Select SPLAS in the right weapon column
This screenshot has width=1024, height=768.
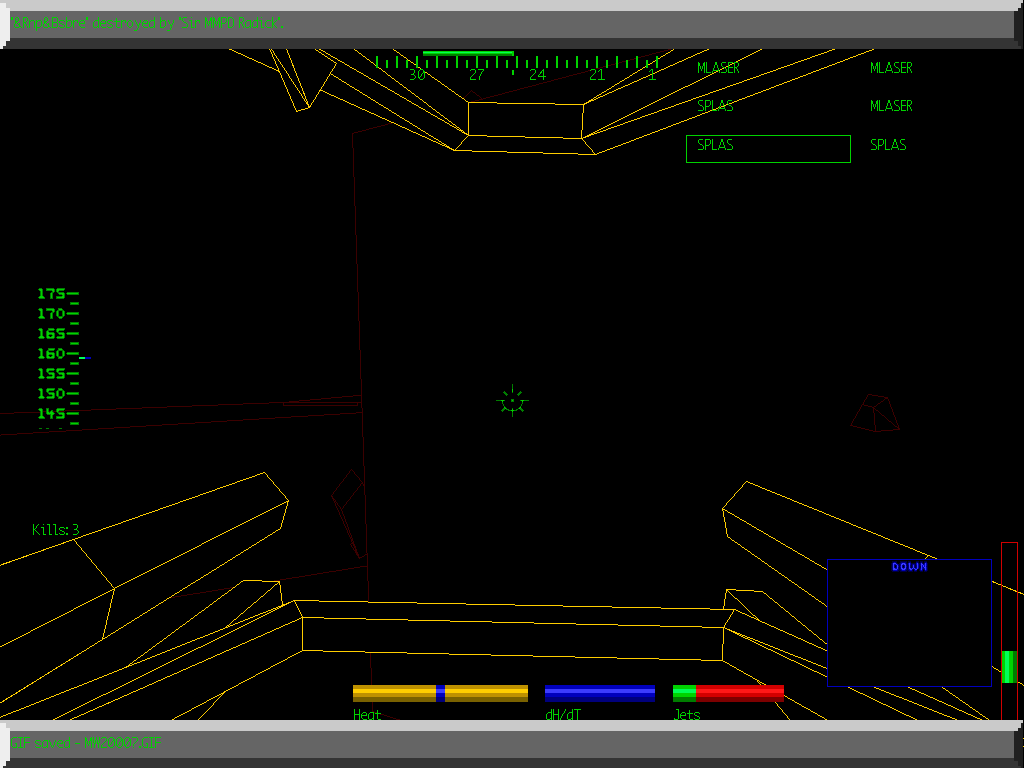tap(888, 145)
